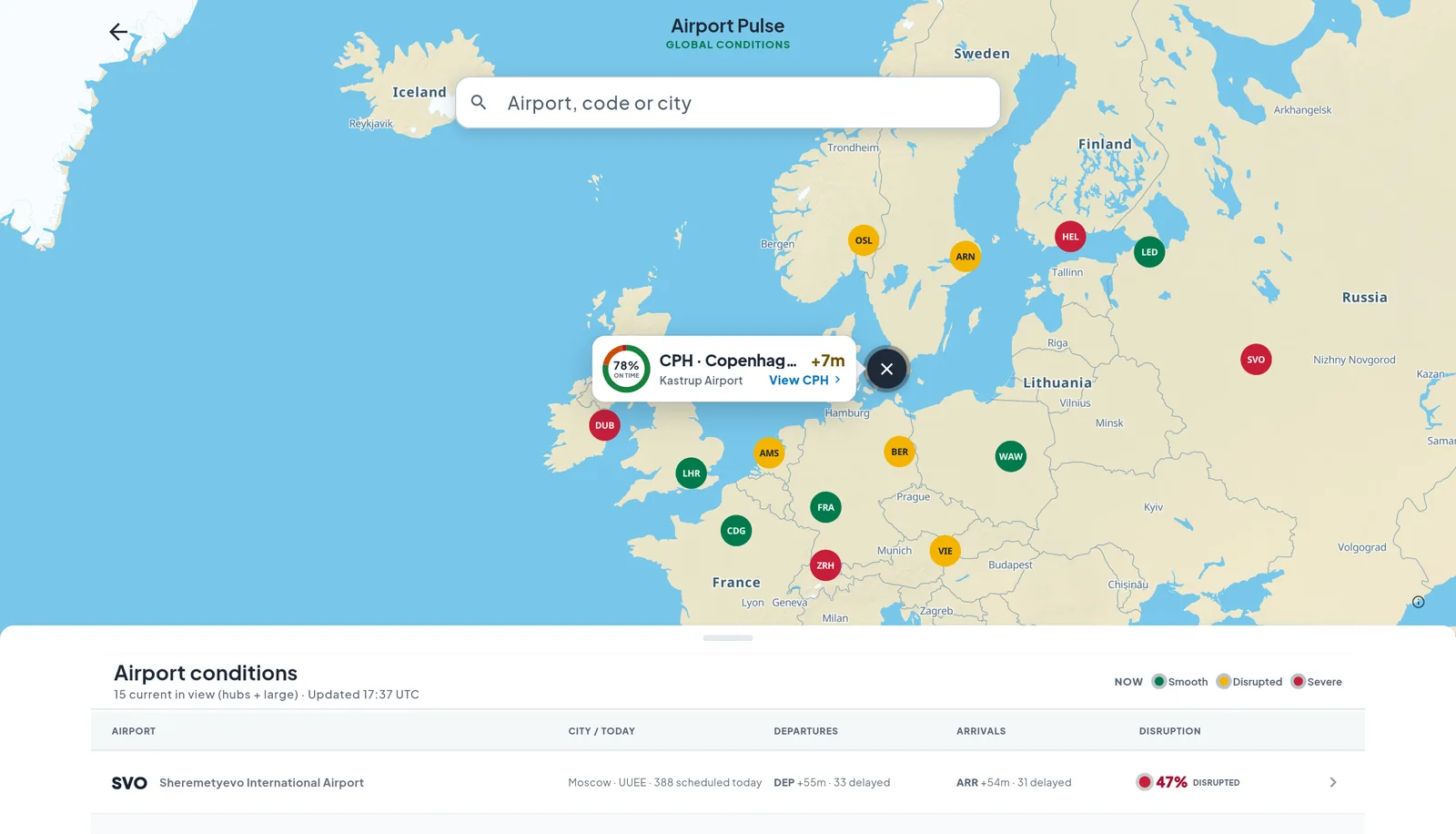Select the DUB airport marker

click(604, 425)
